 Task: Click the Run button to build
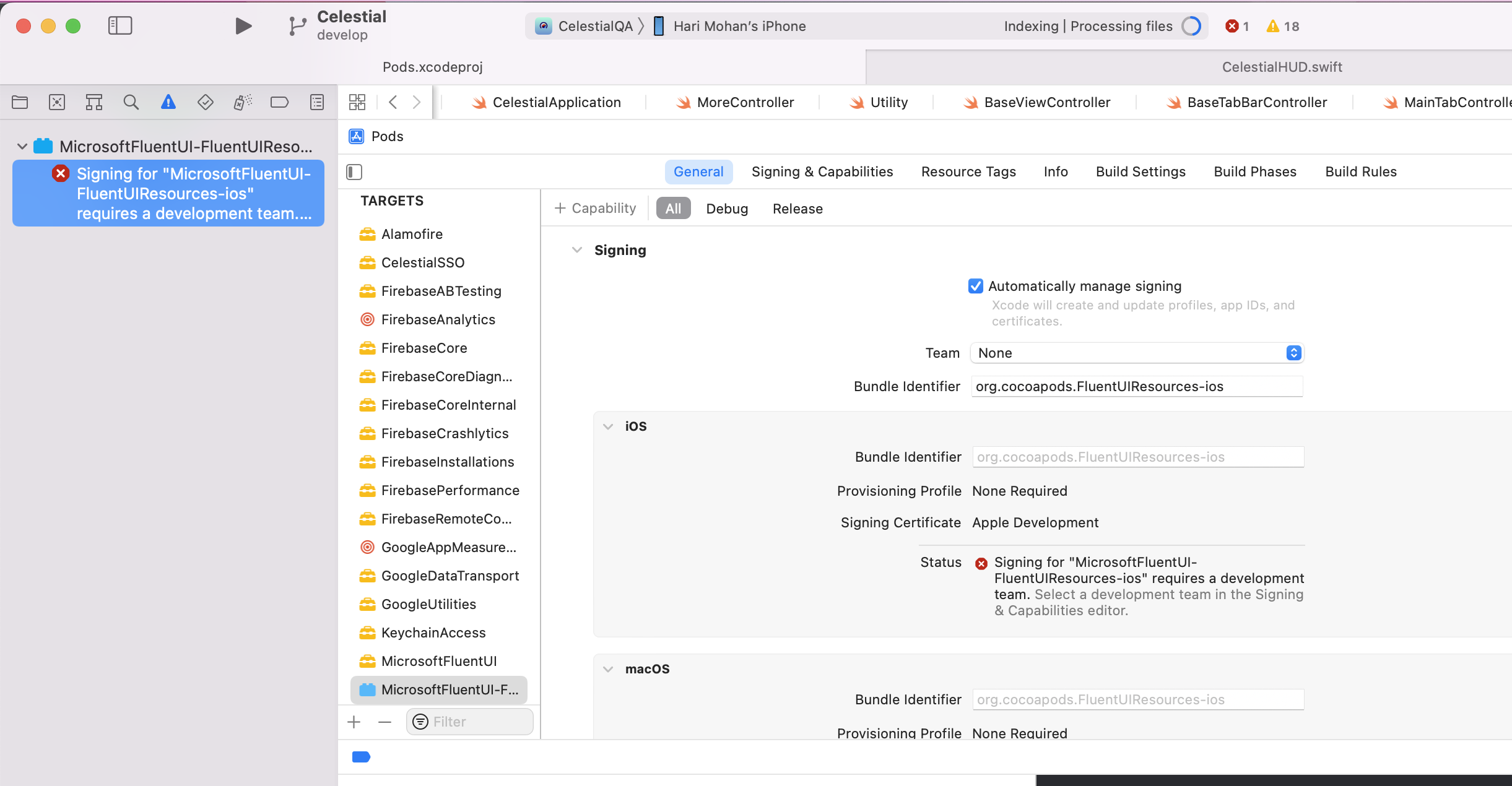click(243, 26)
